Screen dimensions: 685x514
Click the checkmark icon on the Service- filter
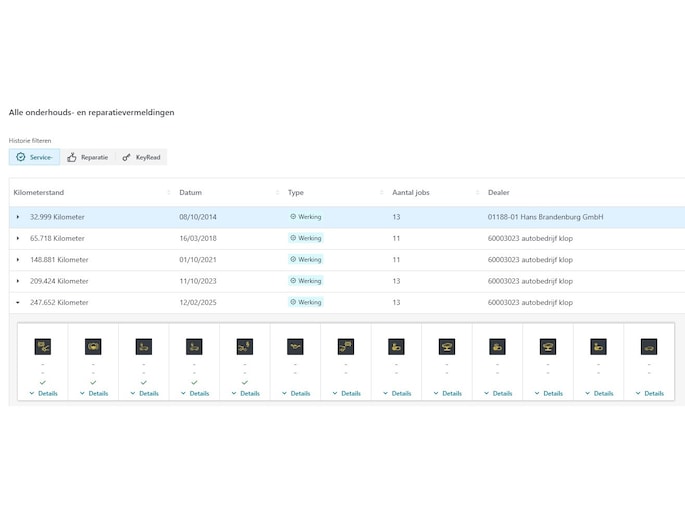[21, 157]
